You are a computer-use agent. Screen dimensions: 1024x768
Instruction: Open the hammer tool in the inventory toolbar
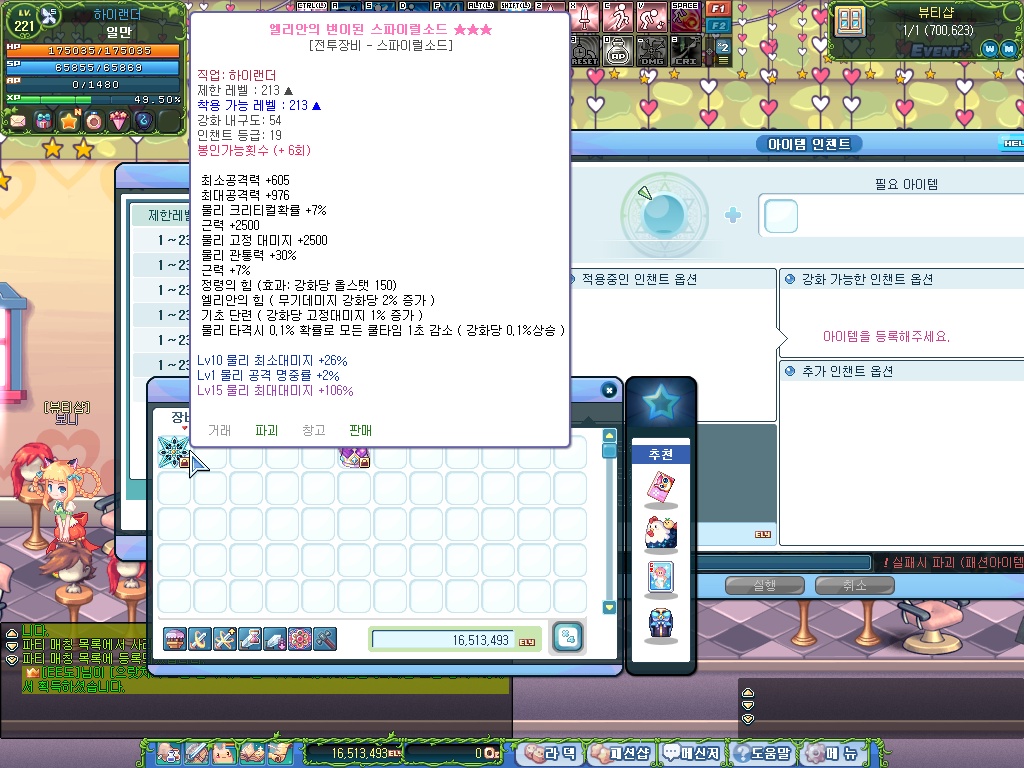tap(324, 638)
